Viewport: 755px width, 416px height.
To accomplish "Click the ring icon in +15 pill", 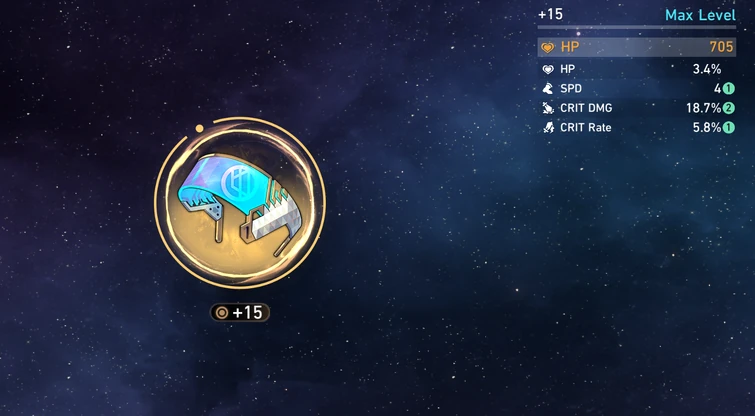I will point(222,313).
